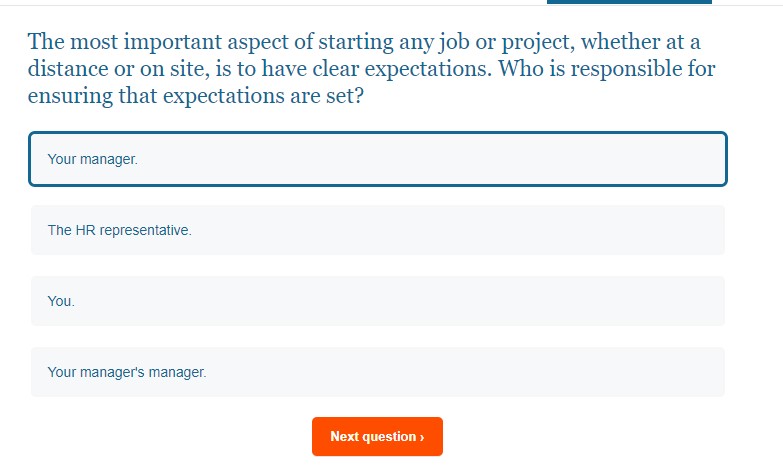
Task: Toggle the You answer box
Action: [x=378, y=301]
